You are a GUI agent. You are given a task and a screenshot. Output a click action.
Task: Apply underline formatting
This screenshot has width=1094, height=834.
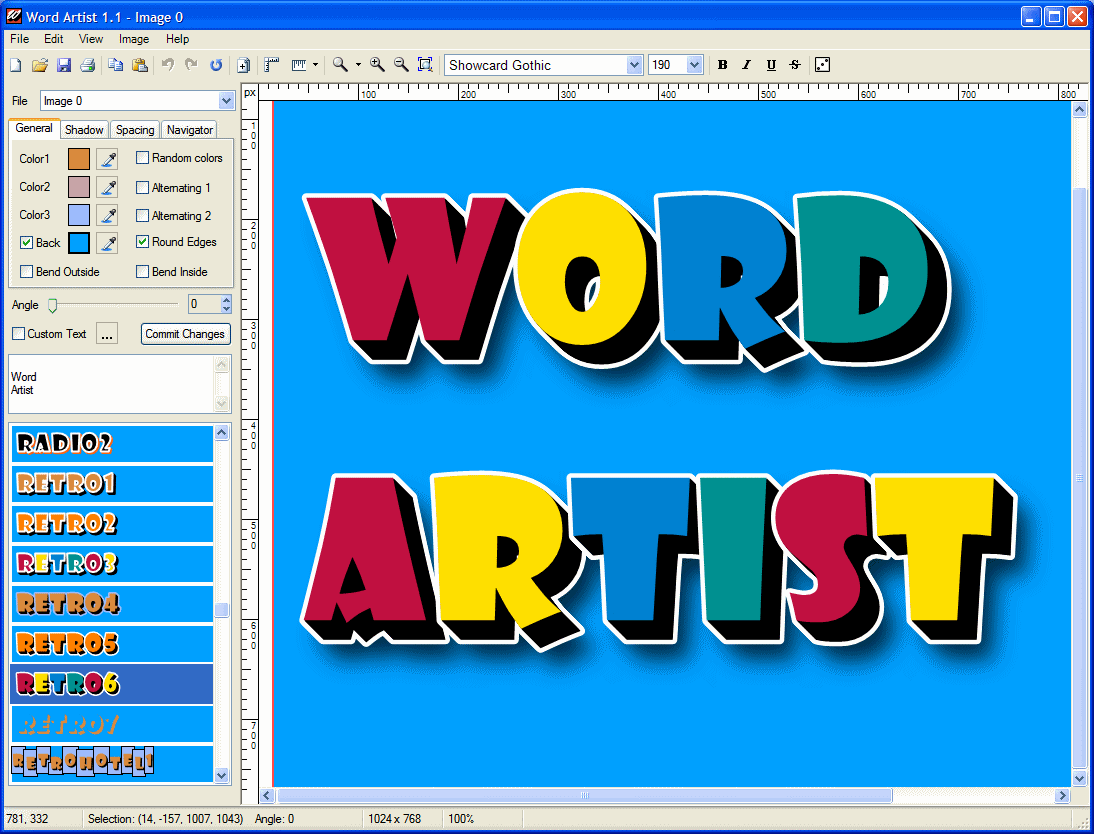click(771, 65)
